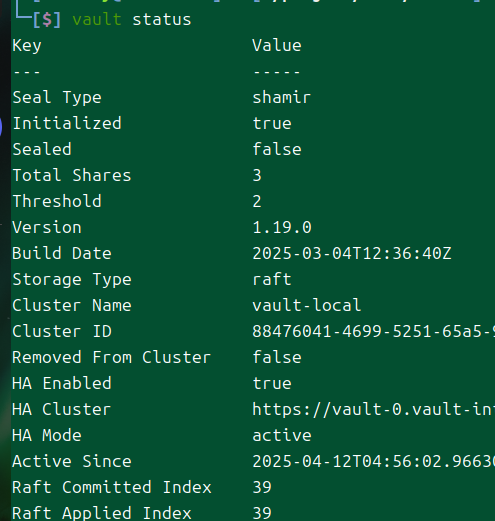Click the dollar sign prompt symbol
The height and width of the screenshot is (521, 495).
(x=47, y=20)
